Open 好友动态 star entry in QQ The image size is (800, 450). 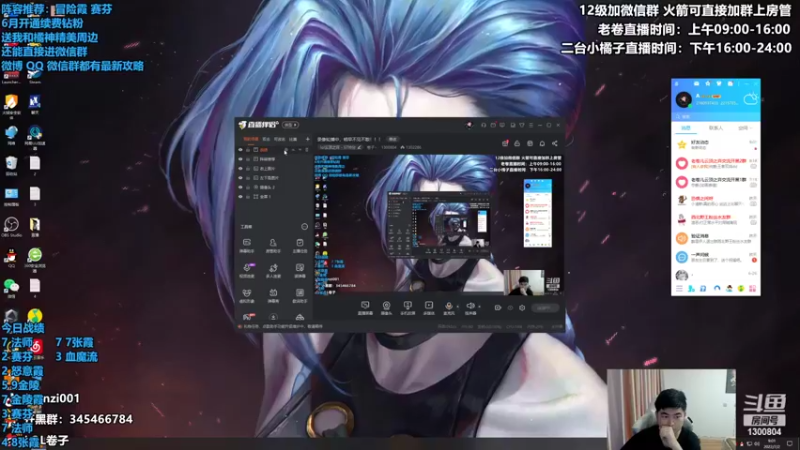(x=716, y=144)
